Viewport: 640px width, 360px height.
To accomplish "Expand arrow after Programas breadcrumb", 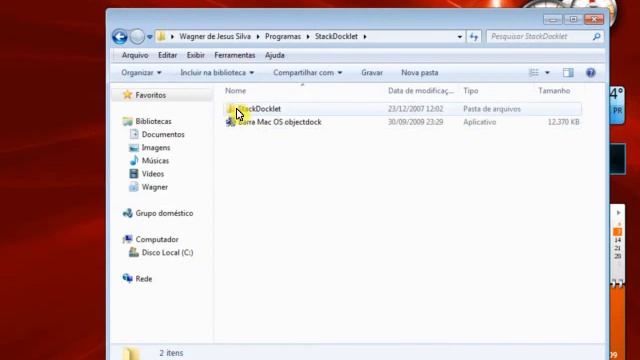I will coord(308,37).
